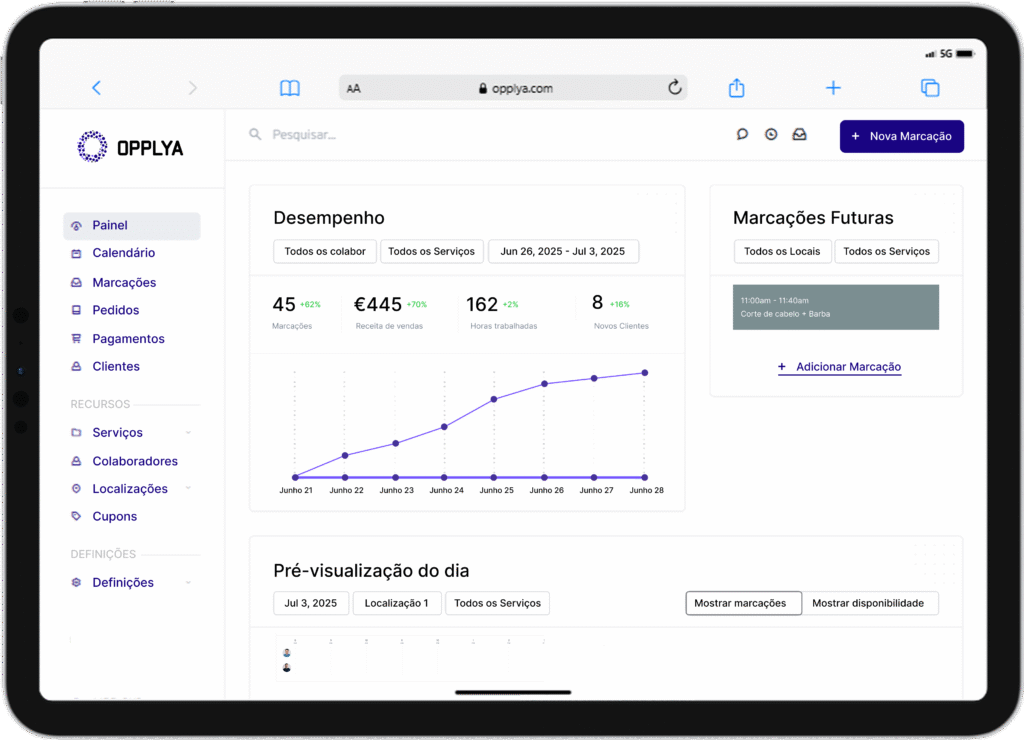
Task: Tap the Safari share icon
Action: [737, 88]
